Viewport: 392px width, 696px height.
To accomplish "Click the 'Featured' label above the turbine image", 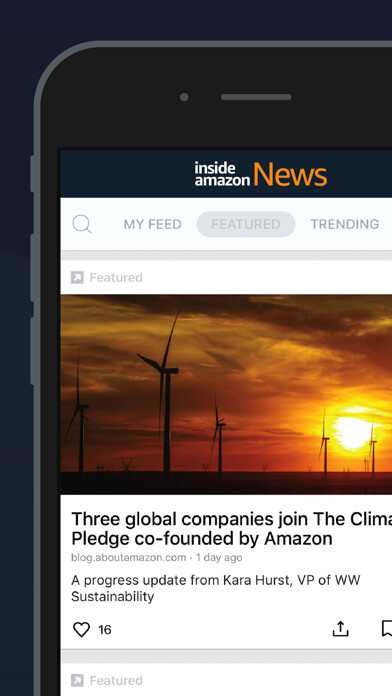I will (x=116, y=278).
